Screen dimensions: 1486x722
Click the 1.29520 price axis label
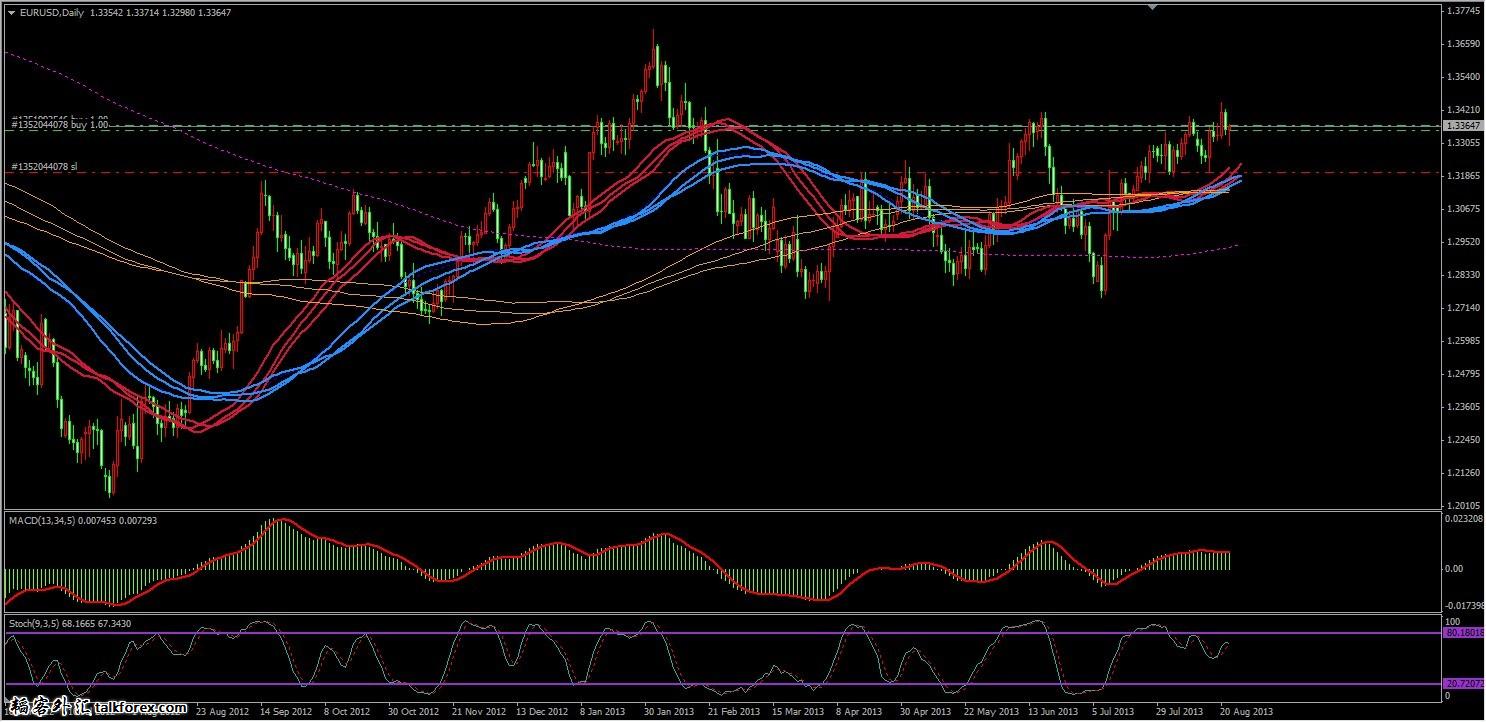(1464, 242)
